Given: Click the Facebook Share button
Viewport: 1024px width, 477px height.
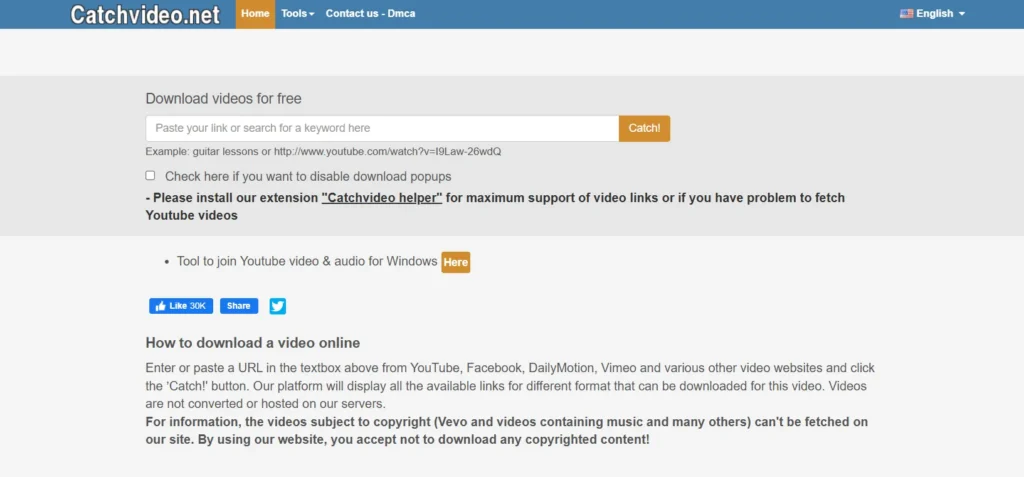Looking at the screenshot, I should [x=237, y=306].
